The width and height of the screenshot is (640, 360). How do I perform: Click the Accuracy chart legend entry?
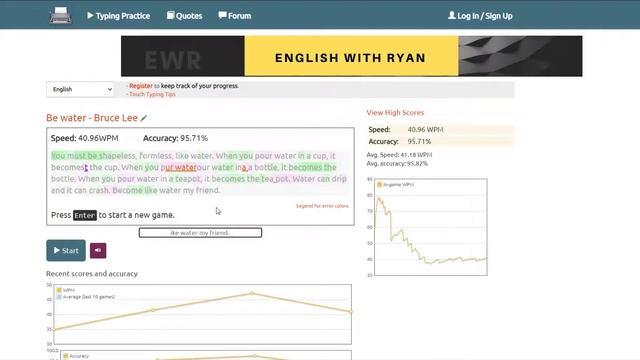(76, 356)
